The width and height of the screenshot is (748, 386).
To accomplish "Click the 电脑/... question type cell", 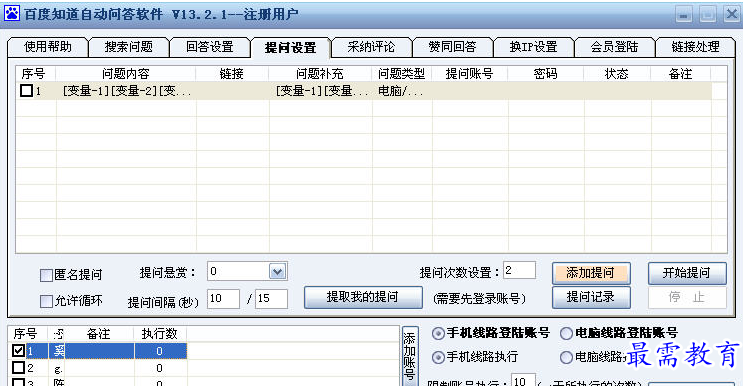I will (401, 91).
